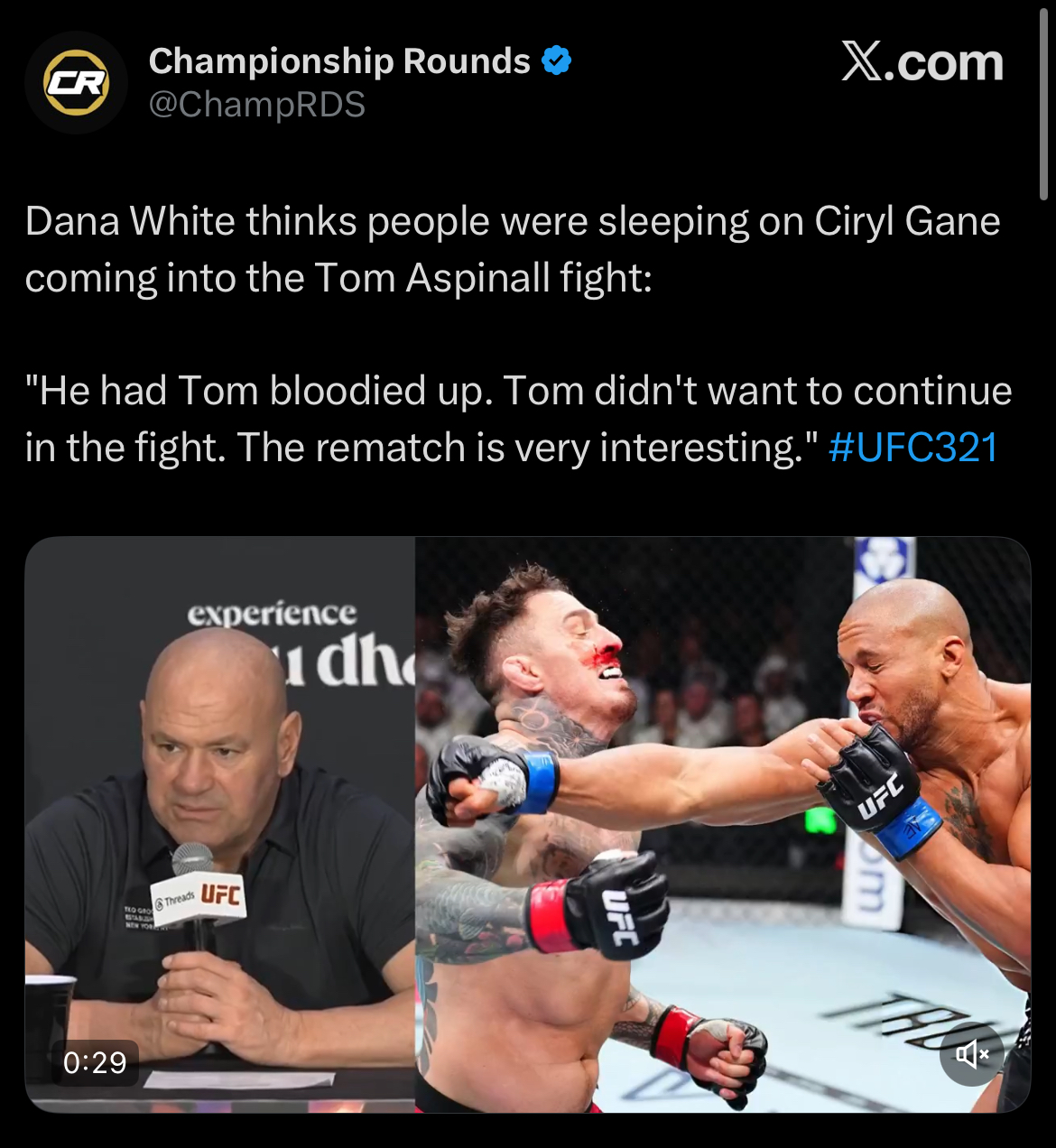Unmute the video with the speaker icon
The width and height of the screenshot is (1056, 1148).
[x=972, y=1053]
